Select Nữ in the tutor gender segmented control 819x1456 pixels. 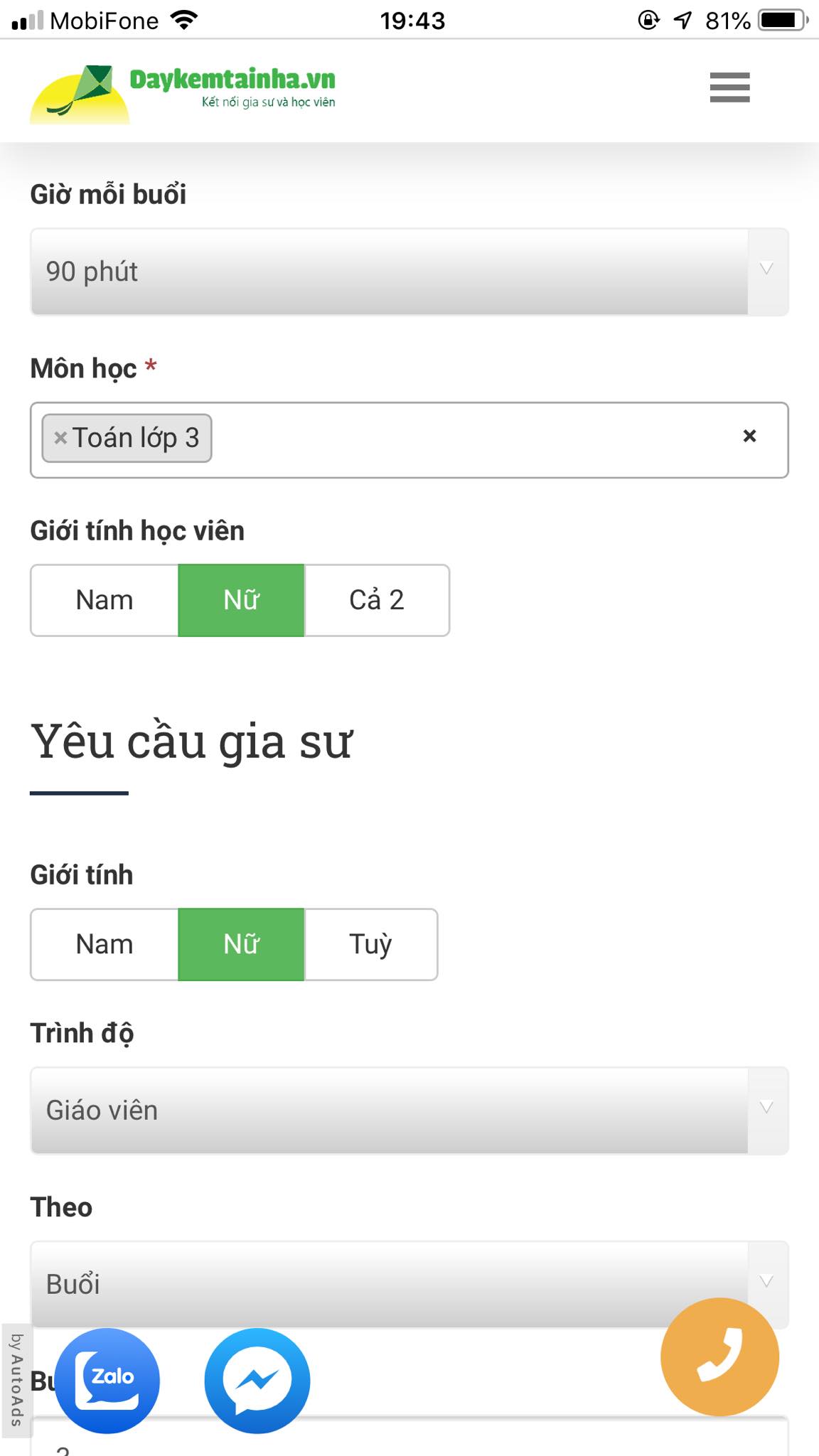point(240,944)
